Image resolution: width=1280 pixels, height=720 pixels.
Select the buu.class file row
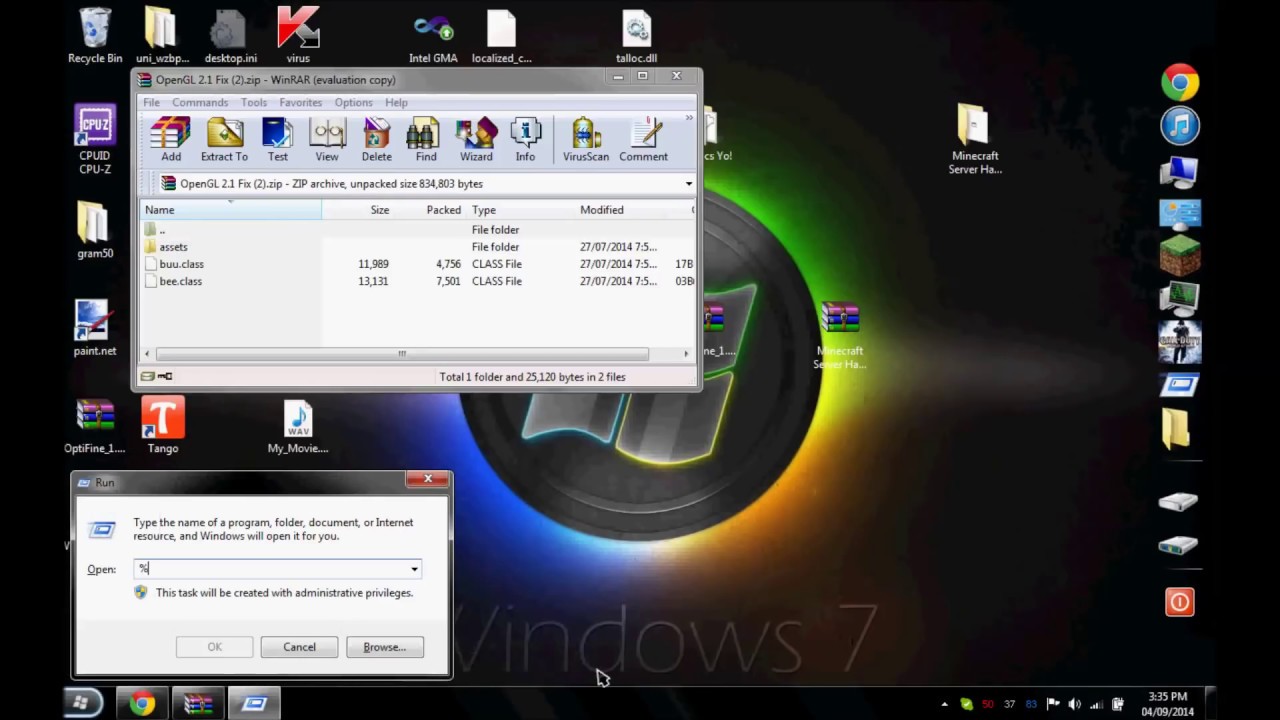pyautogui.click(x=418, y=264)
